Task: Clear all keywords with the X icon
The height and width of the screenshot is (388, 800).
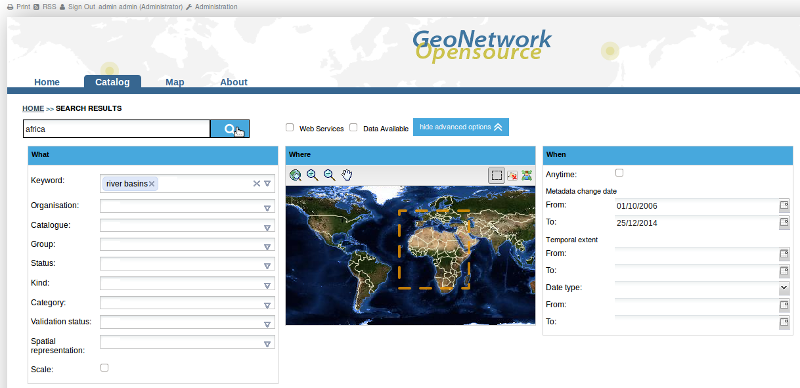Action: tap(257, 183)
